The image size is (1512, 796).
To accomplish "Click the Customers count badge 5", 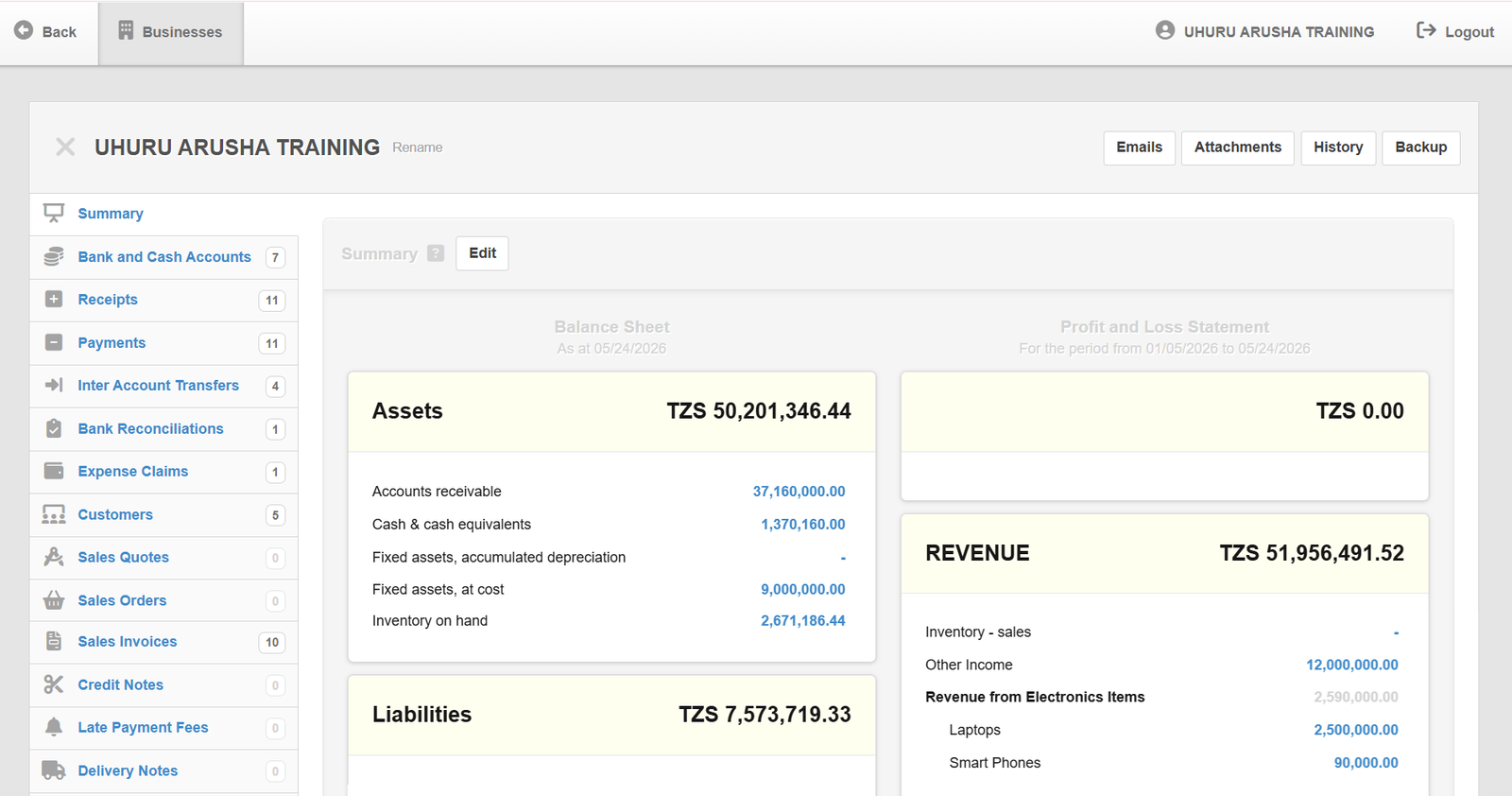I will click(x=275, y=516).
